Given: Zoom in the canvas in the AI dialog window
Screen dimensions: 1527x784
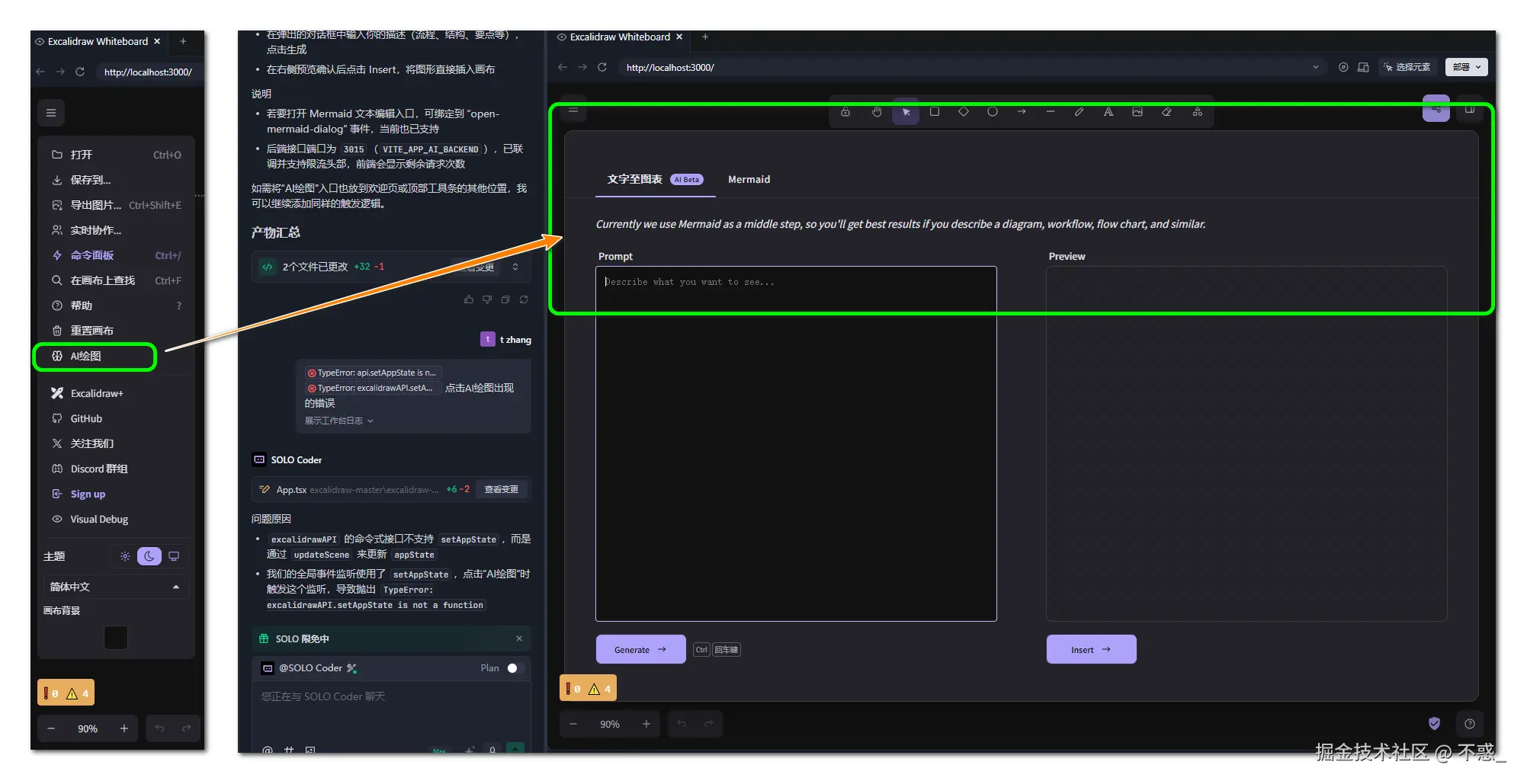Looking at the screenshot, I should (x=646, y=724).
